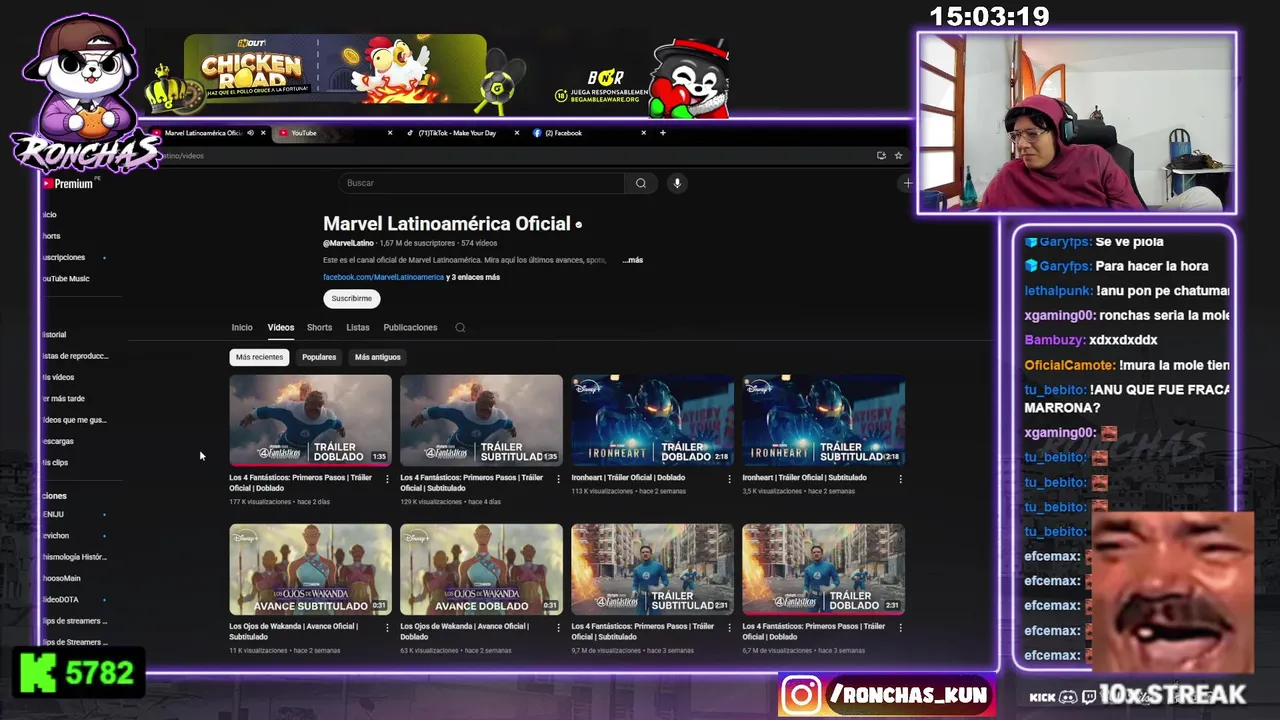Click the Chicken Road banner ad
The height and width of the screenshot is (720, 1280).
point(335,69)
